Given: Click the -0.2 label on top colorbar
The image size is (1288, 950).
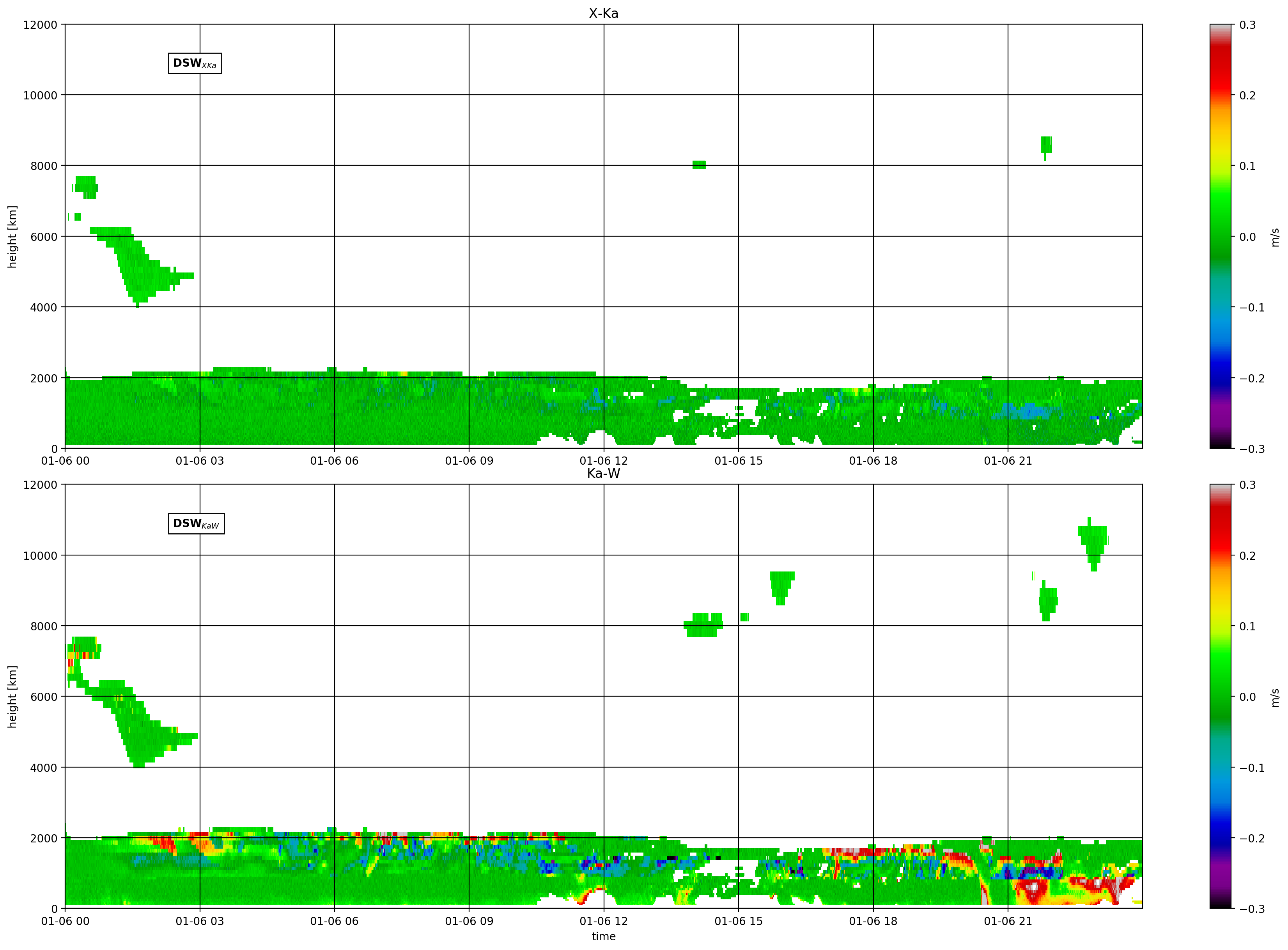Looking at the screenshot, I should (1252, 379).
